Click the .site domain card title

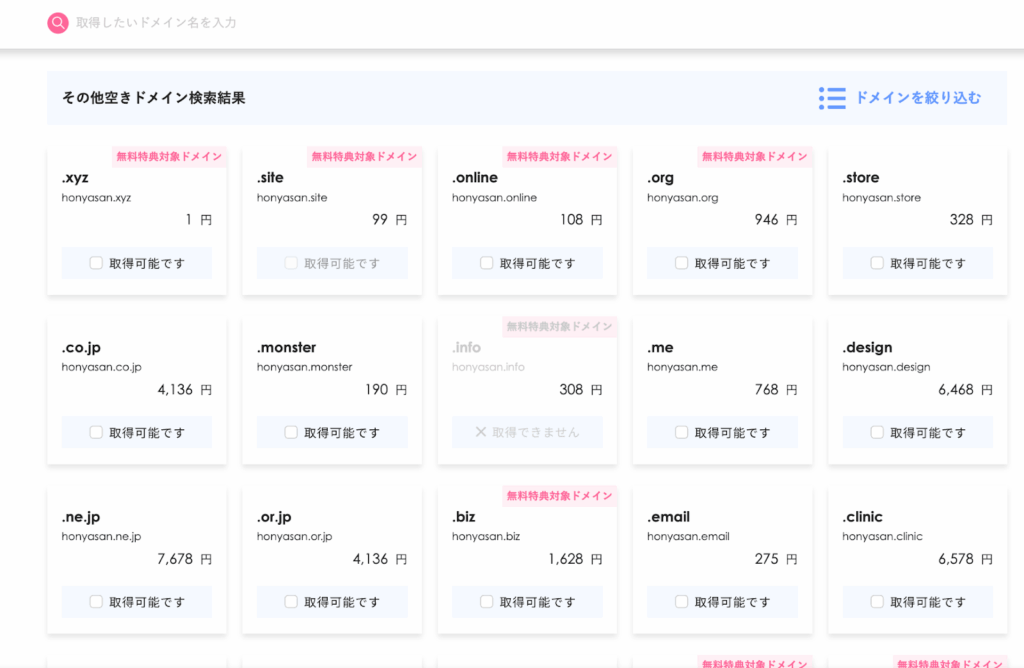click(270, 178)
